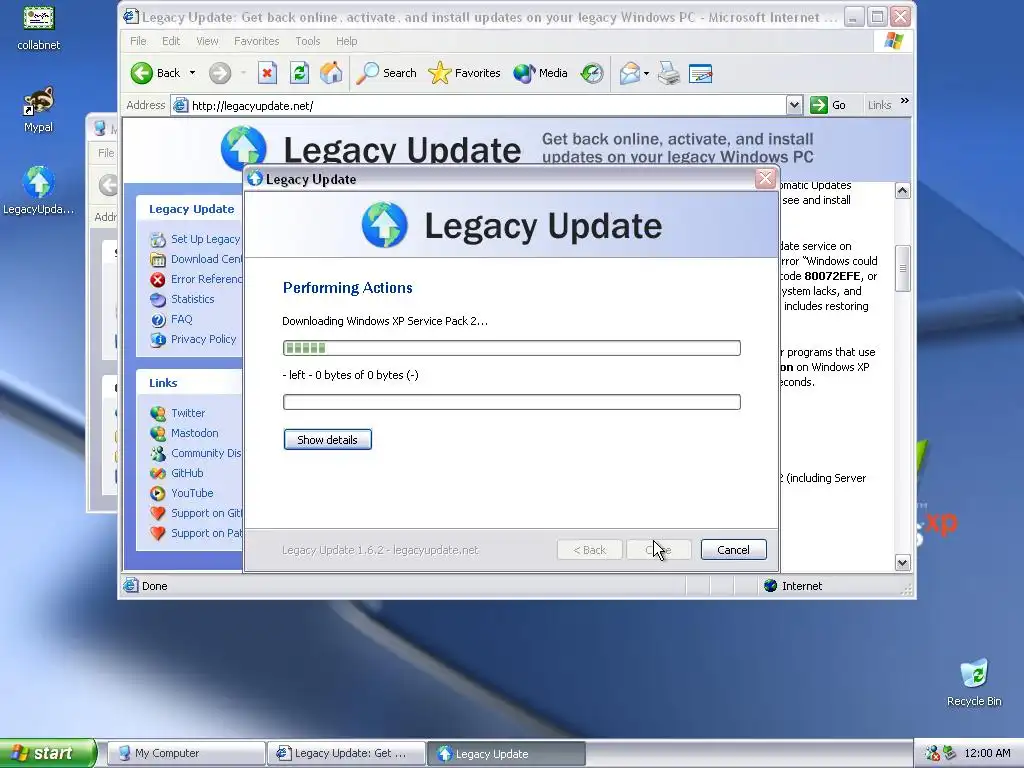
Task: Switch to Legacy Update: Get taskbar button
Action: (x=347, y=754)
